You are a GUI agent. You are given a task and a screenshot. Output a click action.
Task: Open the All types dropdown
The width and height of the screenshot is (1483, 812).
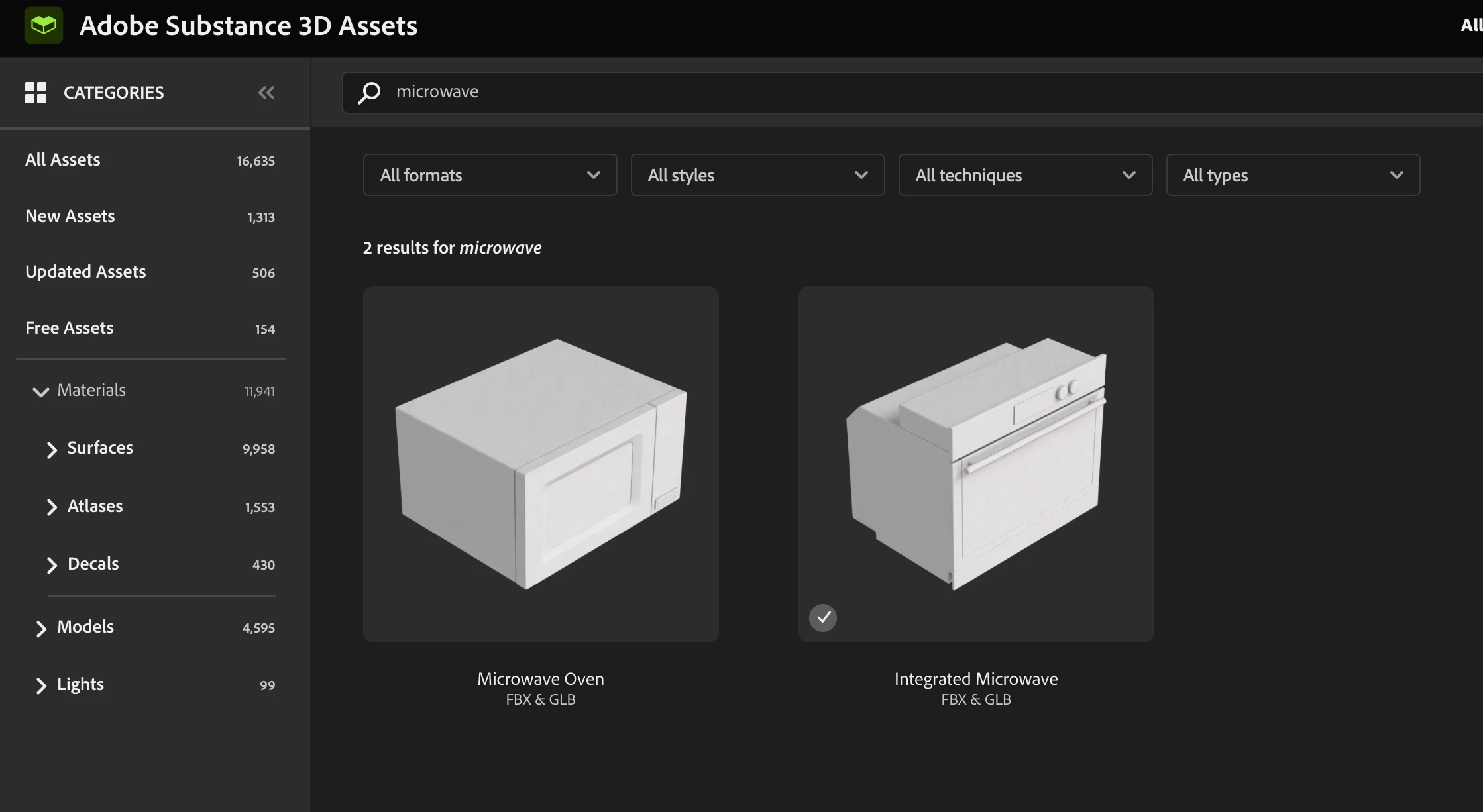coord(1293,175)
